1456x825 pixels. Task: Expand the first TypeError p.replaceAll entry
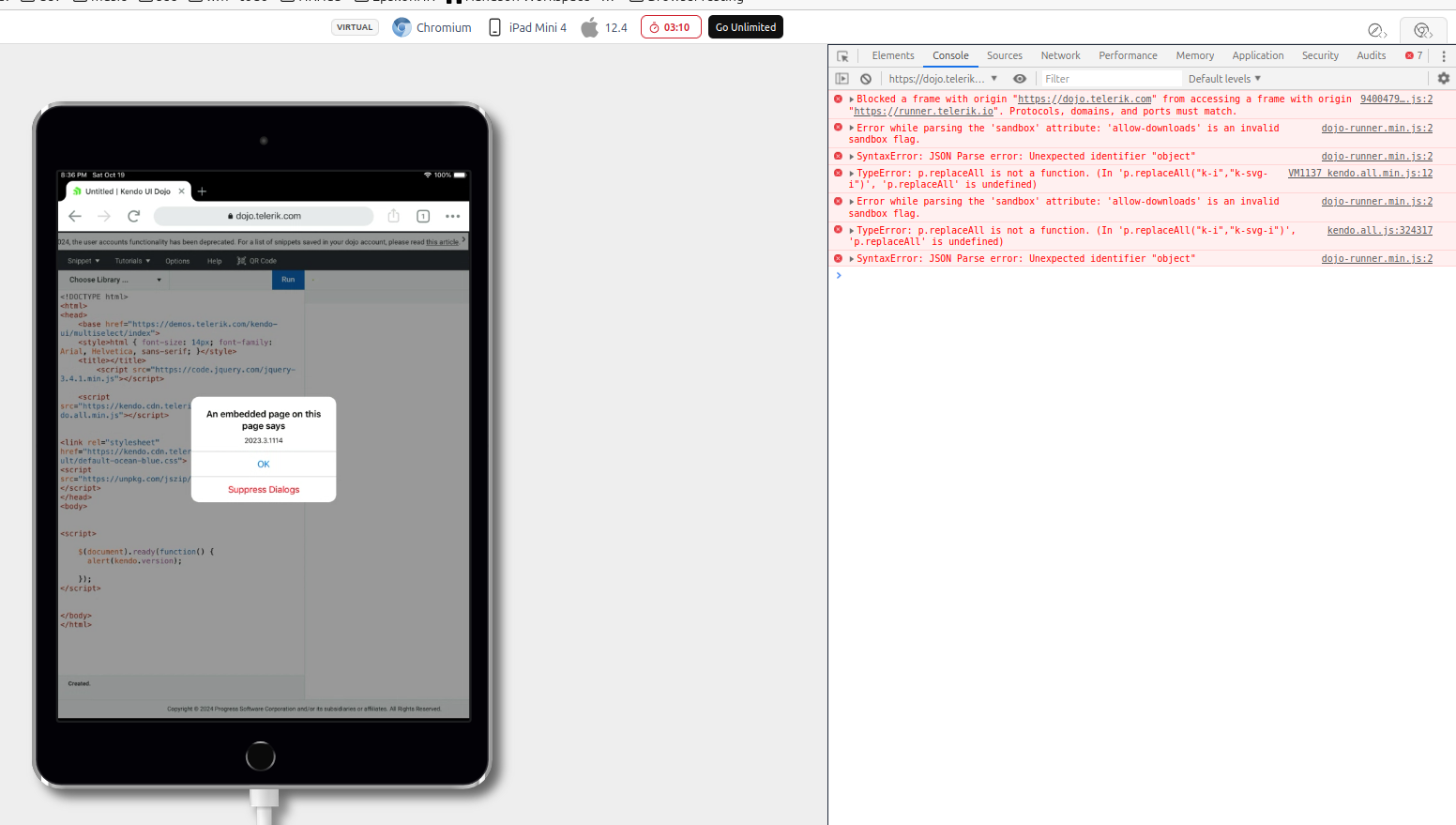click(852, 174)
